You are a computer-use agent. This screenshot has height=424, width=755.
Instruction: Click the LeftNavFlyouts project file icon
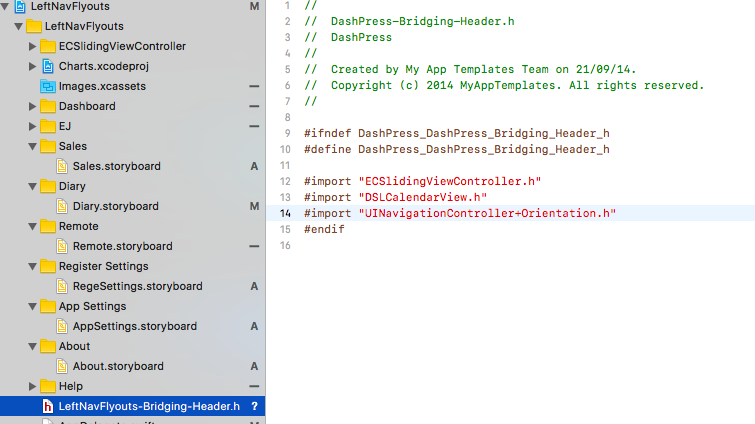tap(20, 7)
